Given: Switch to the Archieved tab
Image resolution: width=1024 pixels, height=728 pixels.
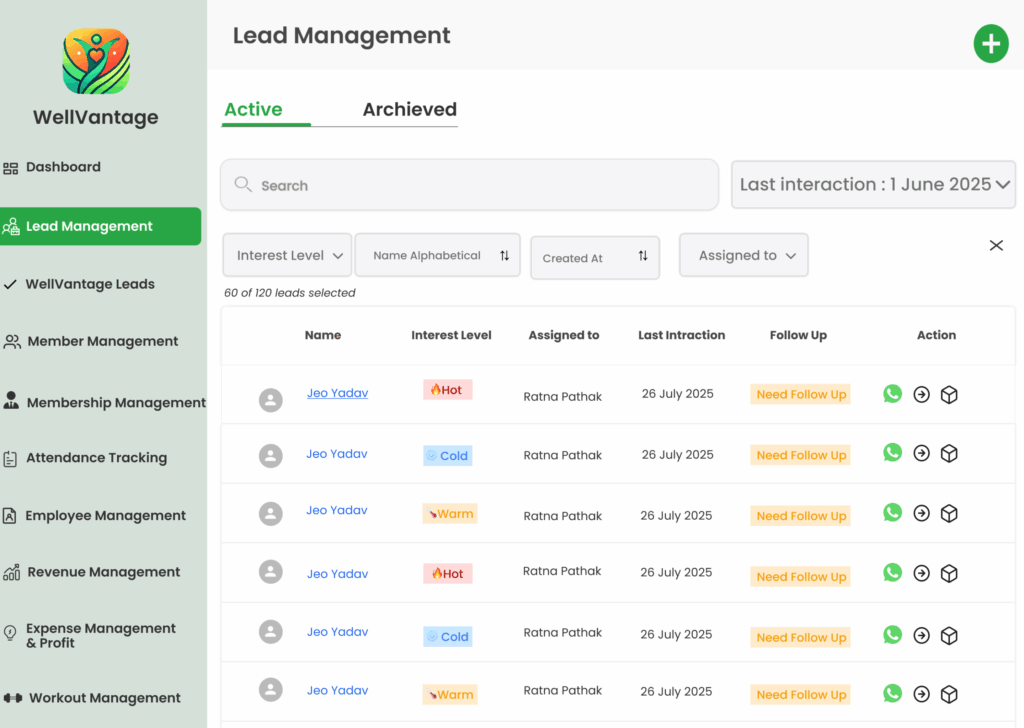Looking at the screenshot, I should click(x=409, y=110).
